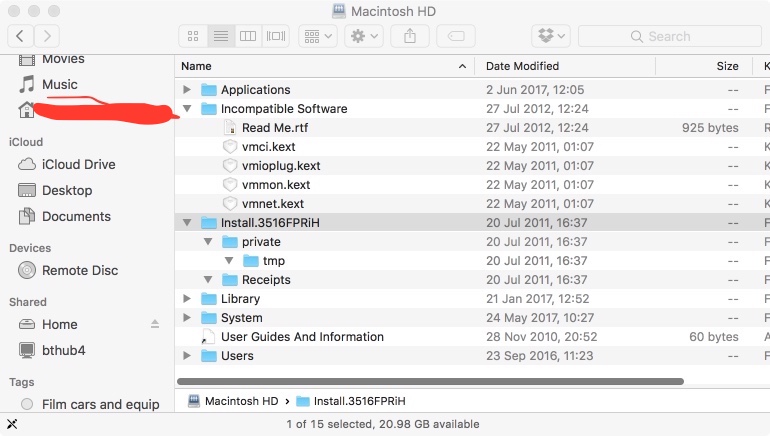Go forward with the forward arrow
Screen dimensions: 770x436
coord(47,36)
